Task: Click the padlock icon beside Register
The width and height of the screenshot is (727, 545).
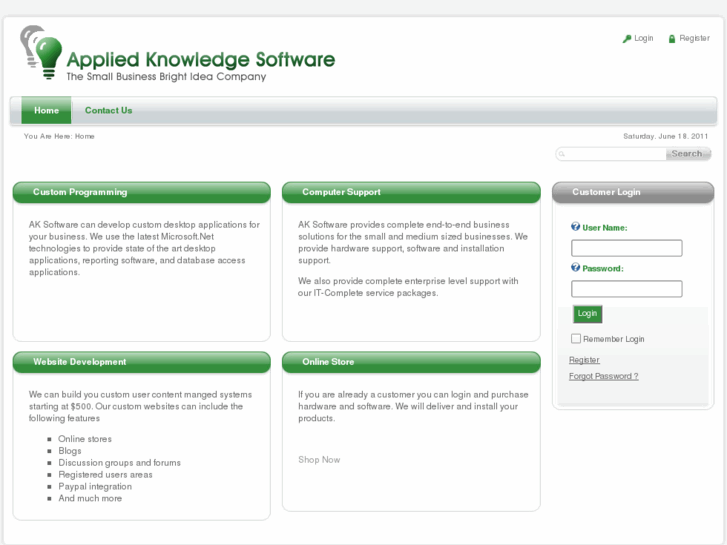Action: [672, 38]
